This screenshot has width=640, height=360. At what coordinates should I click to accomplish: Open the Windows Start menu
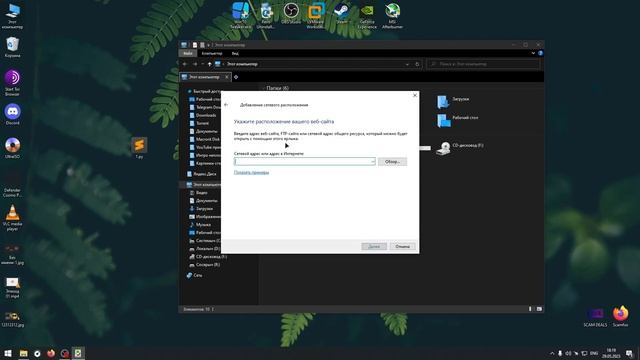(x=8, y=353)
